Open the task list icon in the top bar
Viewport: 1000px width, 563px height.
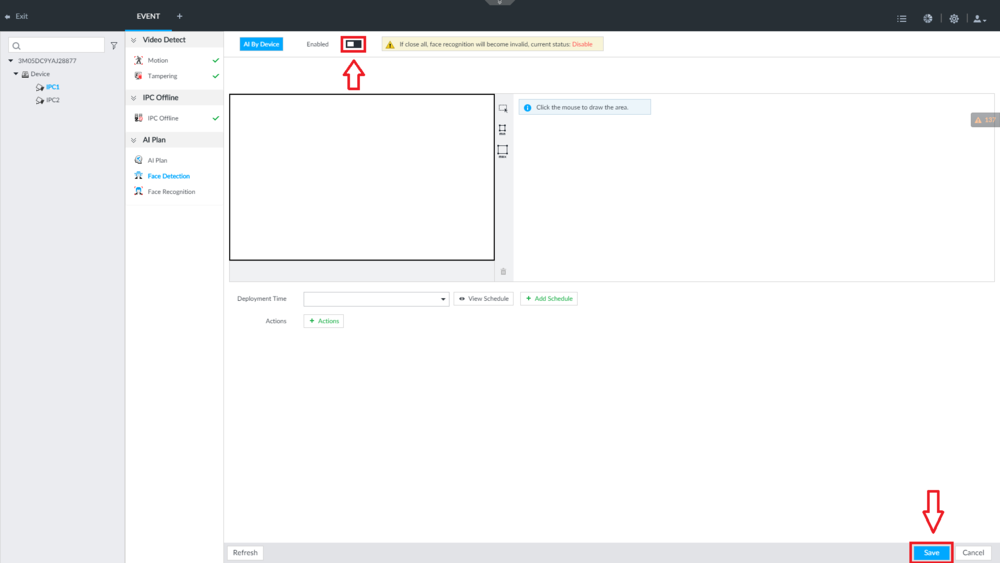pyautogui.click(x=902, y=18)
